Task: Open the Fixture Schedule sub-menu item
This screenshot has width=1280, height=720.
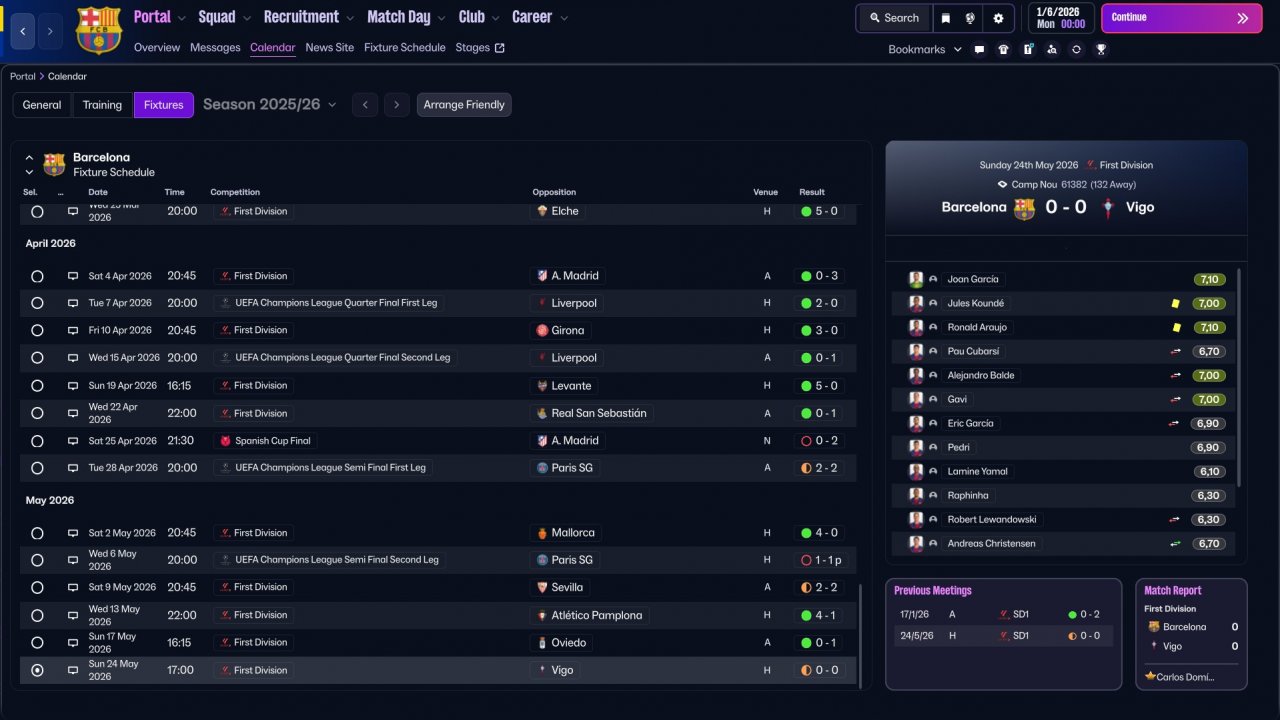Action: pyautogui.click(x=405, y=48)
